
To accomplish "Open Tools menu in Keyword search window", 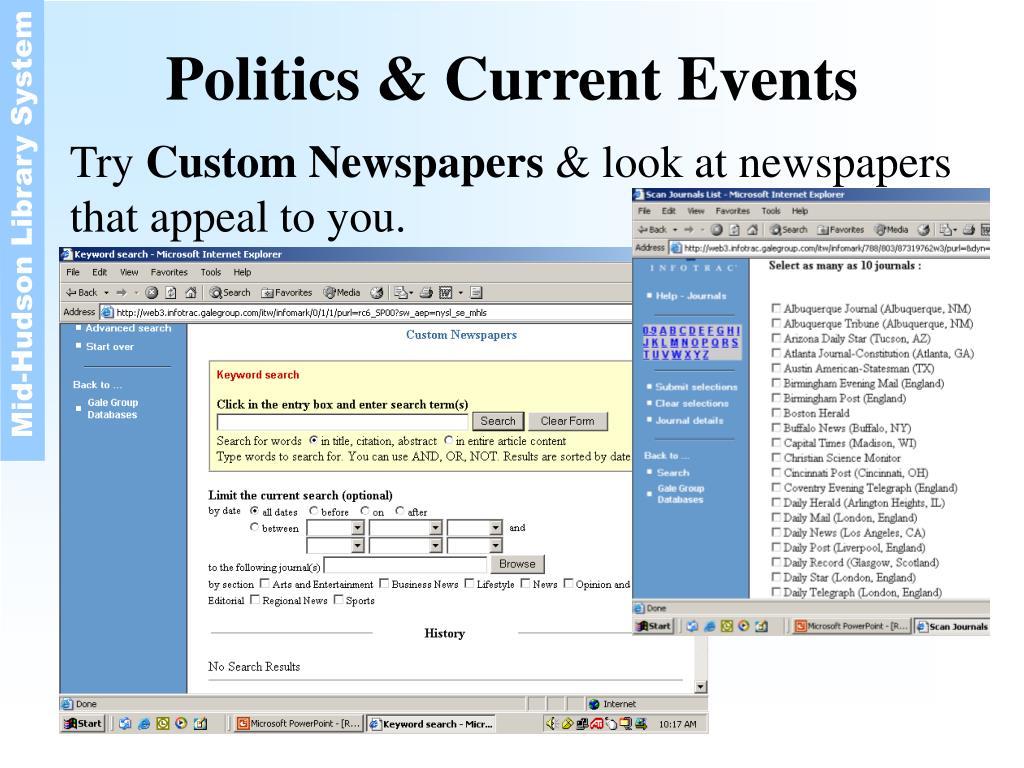I will pos(211,272).
